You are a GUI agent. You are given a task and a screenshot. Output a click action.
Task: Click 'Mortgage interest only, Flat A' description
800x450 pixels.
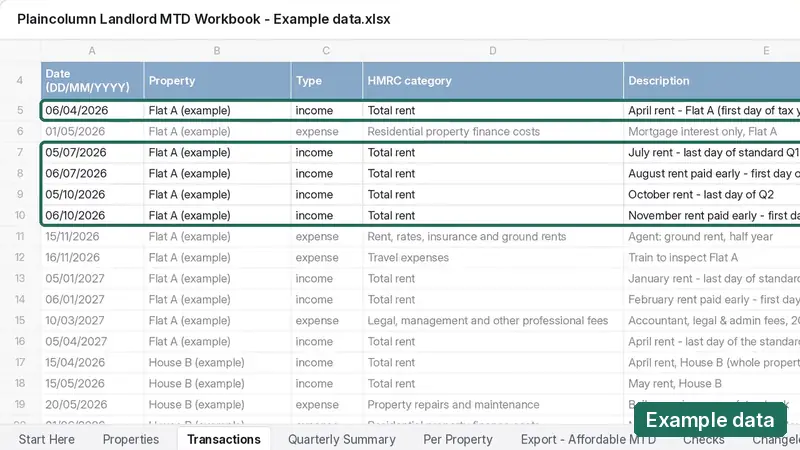point(712,131)
